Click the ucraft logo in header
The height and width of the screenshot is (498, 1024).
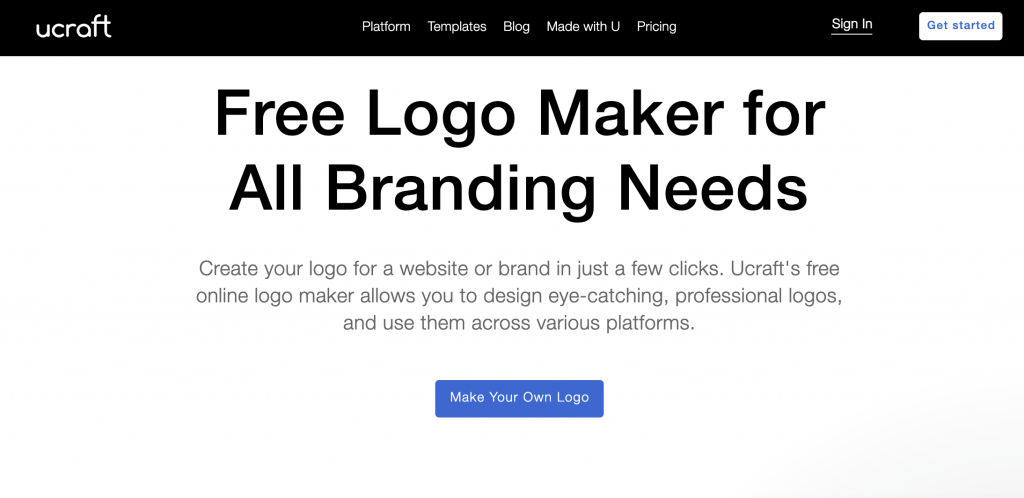click(x=74, y=27)
